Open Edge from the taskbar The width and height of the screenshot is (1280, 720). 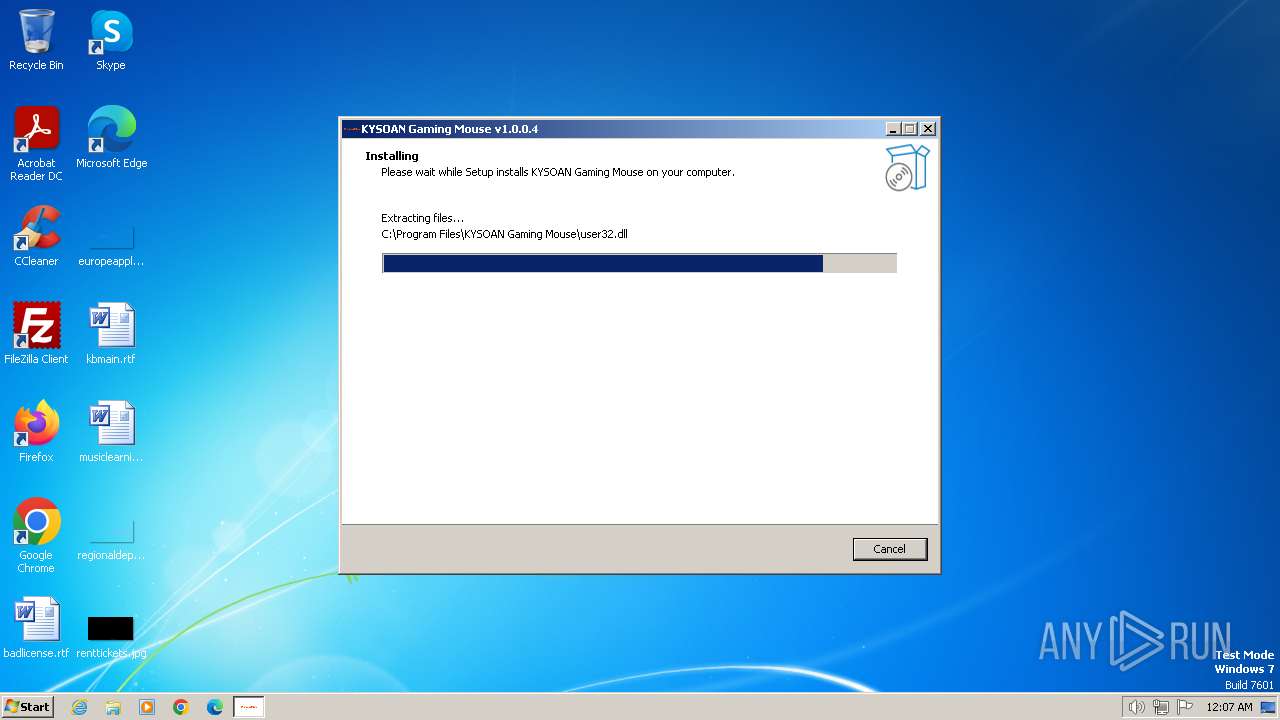click(x=215, y=707)
